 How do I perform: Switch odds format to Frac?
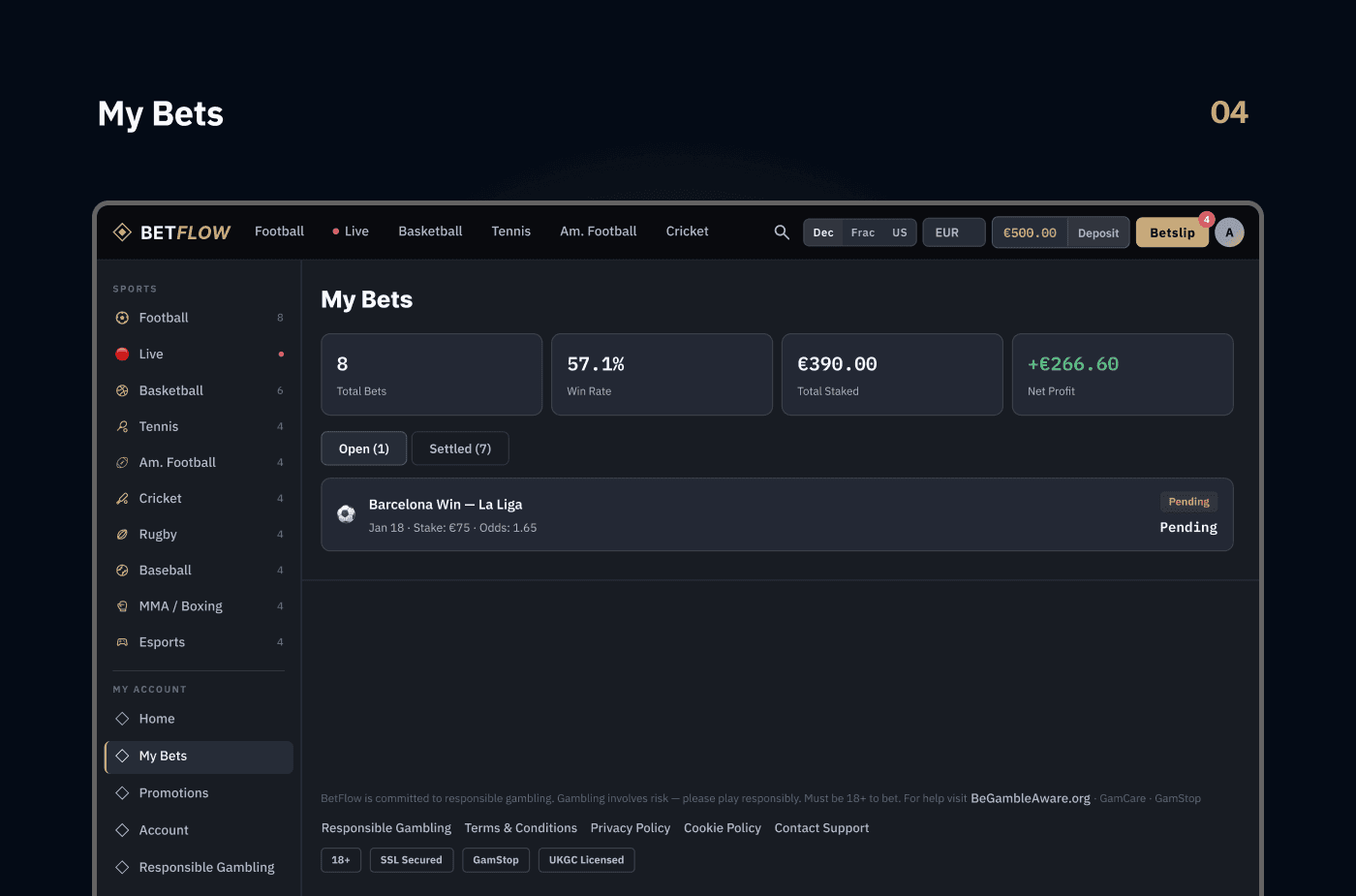pos(862,232)
